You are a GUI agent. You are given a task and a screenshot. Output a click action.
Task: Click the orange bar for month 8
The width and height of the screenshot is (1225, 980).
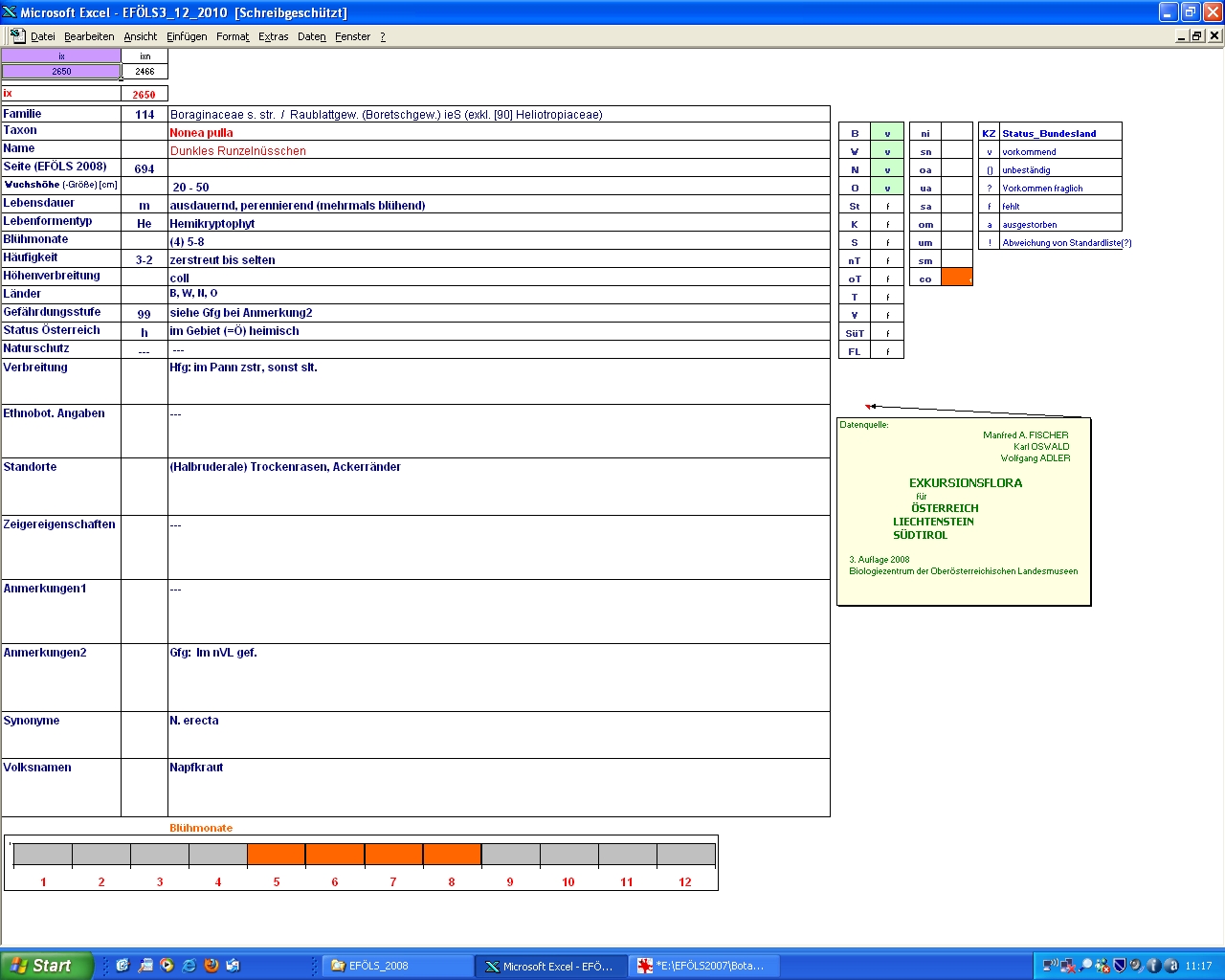coord(452,855)
